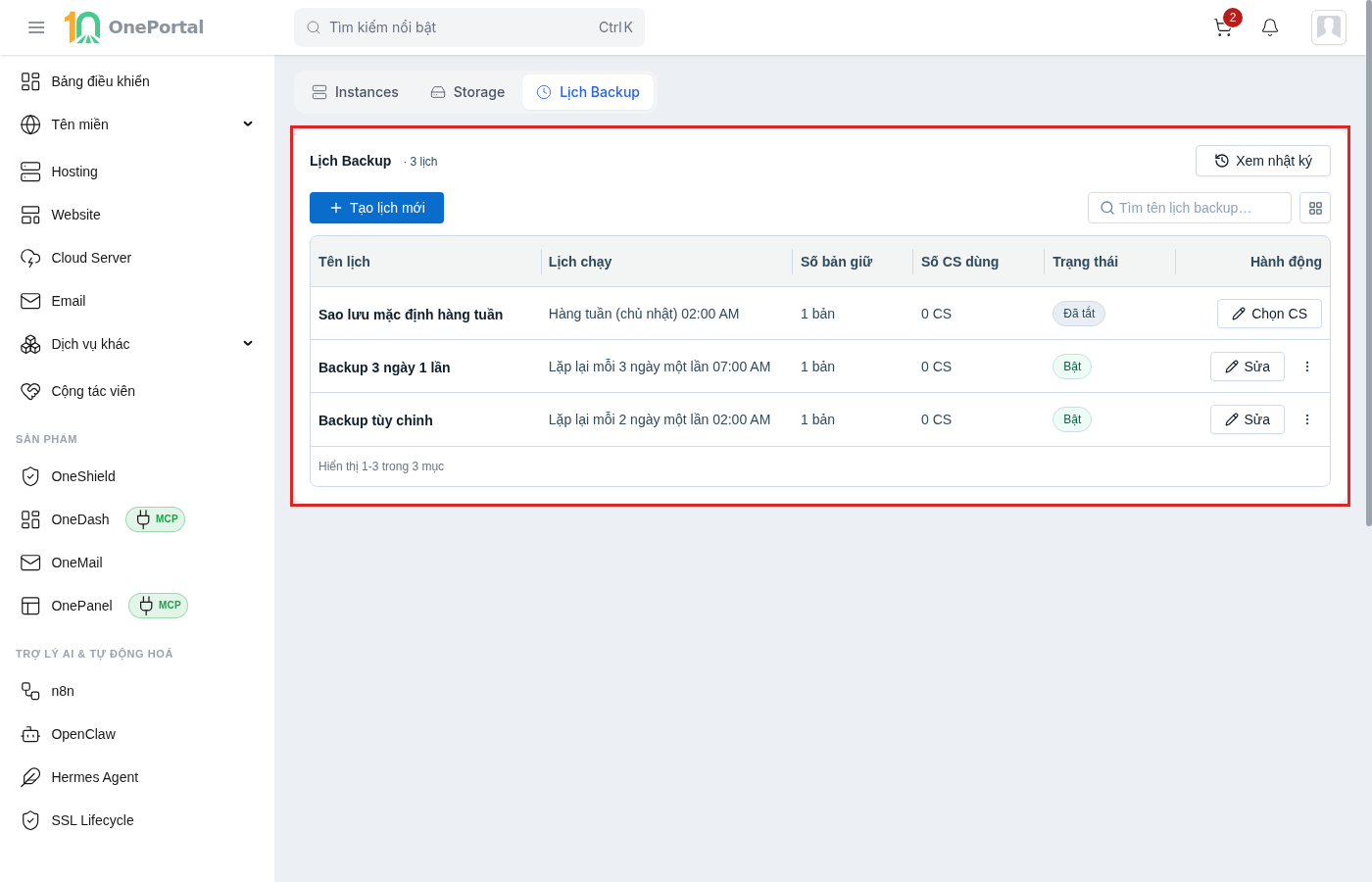Click the Bật status of Backup 3 ngày 1 lần
Viewport: 1372px width, 882px height.
point(1072,367)
